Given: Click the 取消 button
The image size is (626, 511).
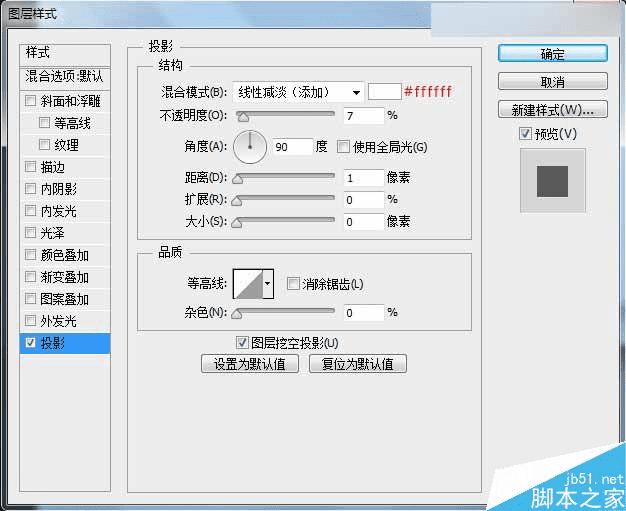Looking at the screenshot, I should (x=553, y=82).
